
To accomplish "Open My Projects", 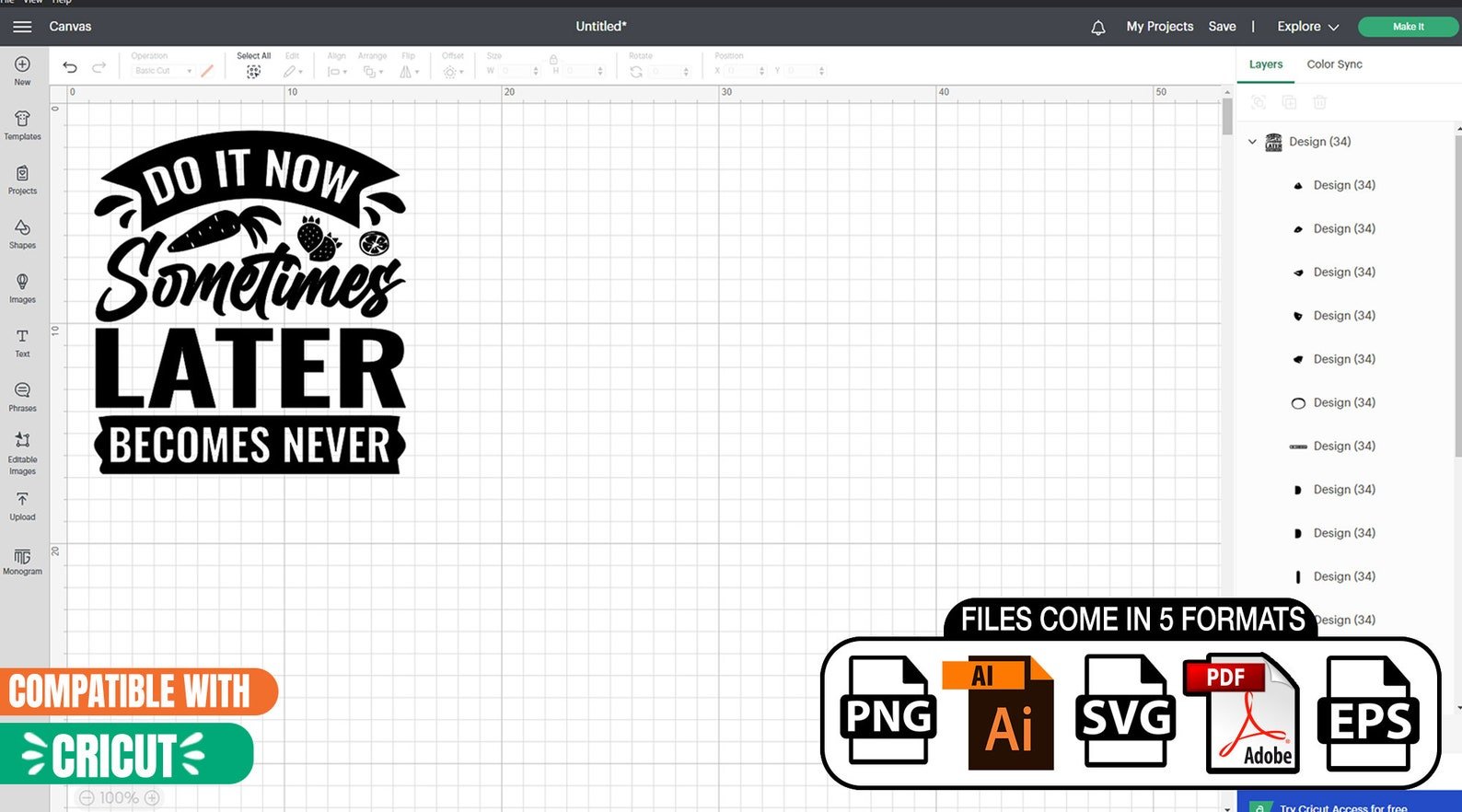I will pos(1159,27).
